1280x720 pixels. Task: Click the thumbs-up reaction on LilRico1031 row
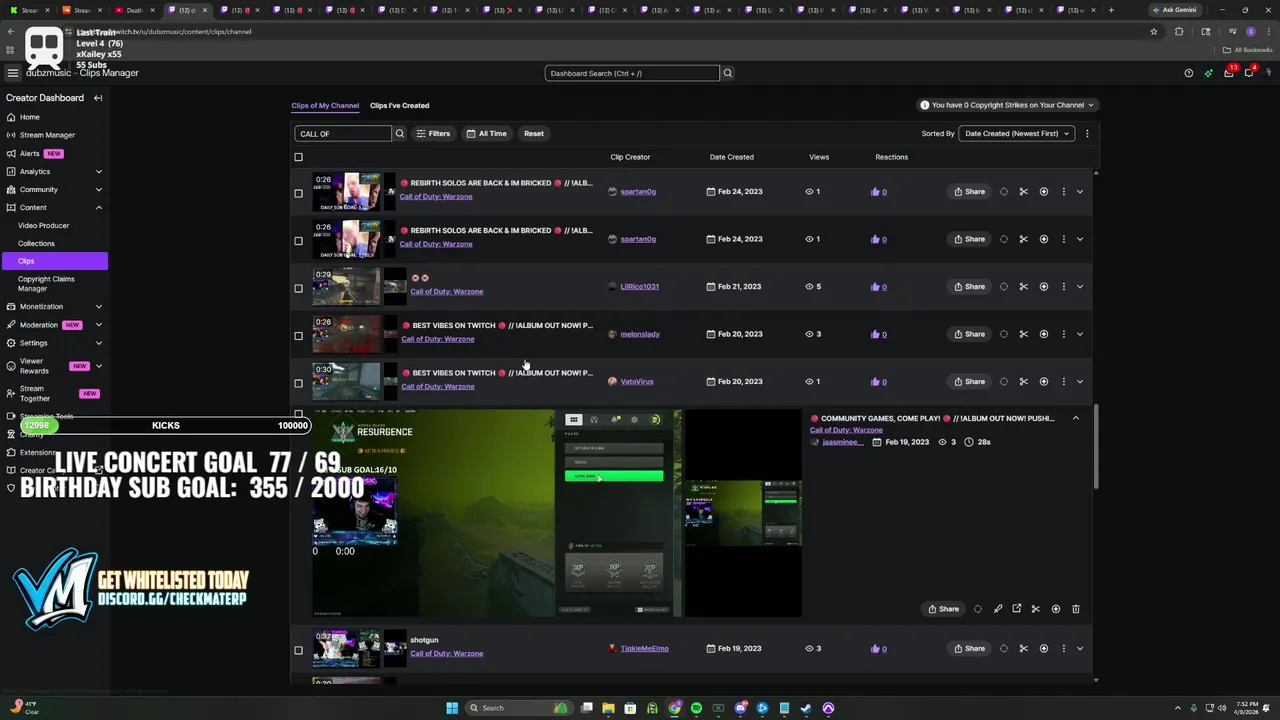click(876, 287)
